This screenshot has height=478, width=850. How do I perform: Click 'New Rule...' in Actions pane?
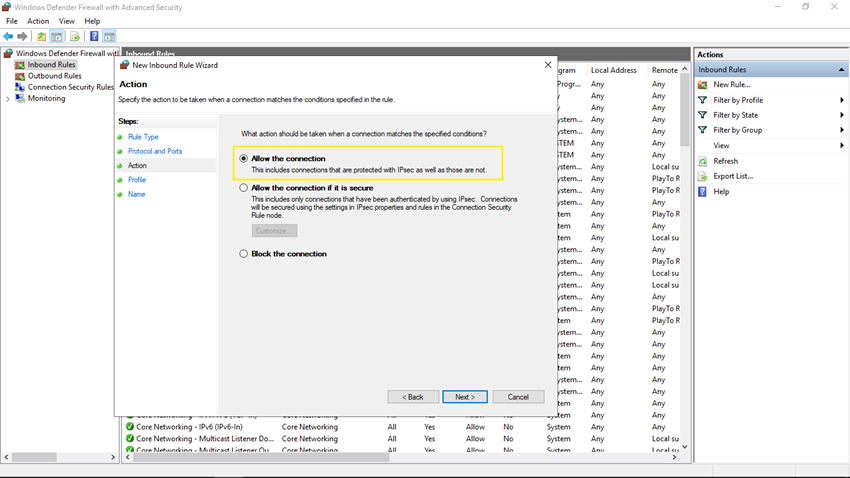pos(732,85)
